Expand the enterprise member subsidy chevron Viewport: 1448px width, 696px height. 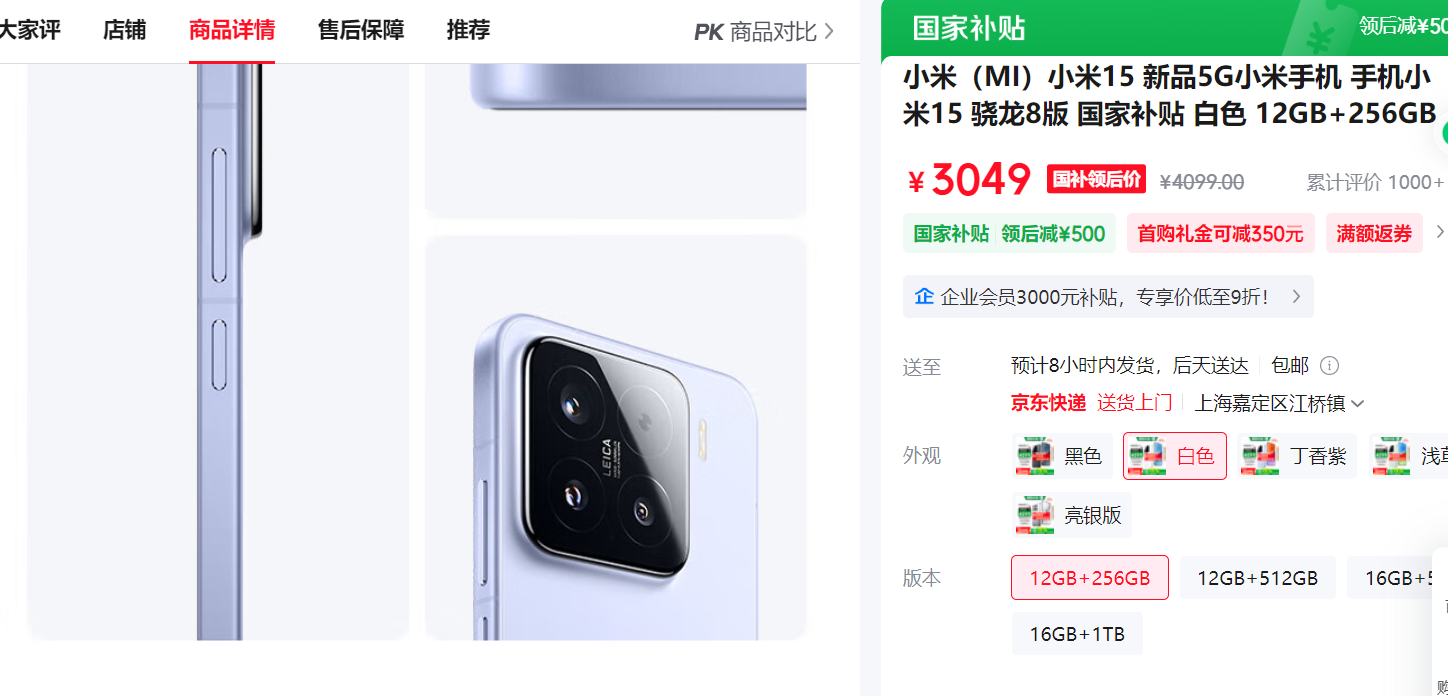pos(1296,296)
